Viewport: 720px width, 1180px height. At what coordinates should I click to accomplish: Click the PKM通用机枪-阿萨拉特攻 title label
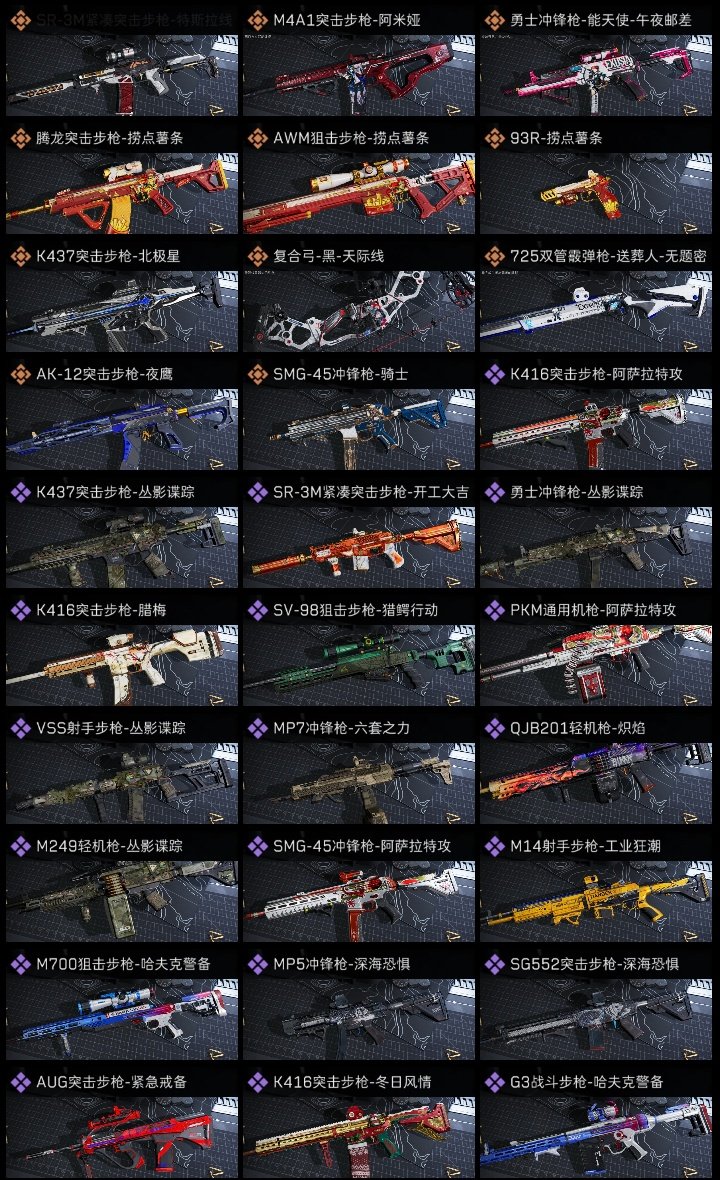pos(593,610)
